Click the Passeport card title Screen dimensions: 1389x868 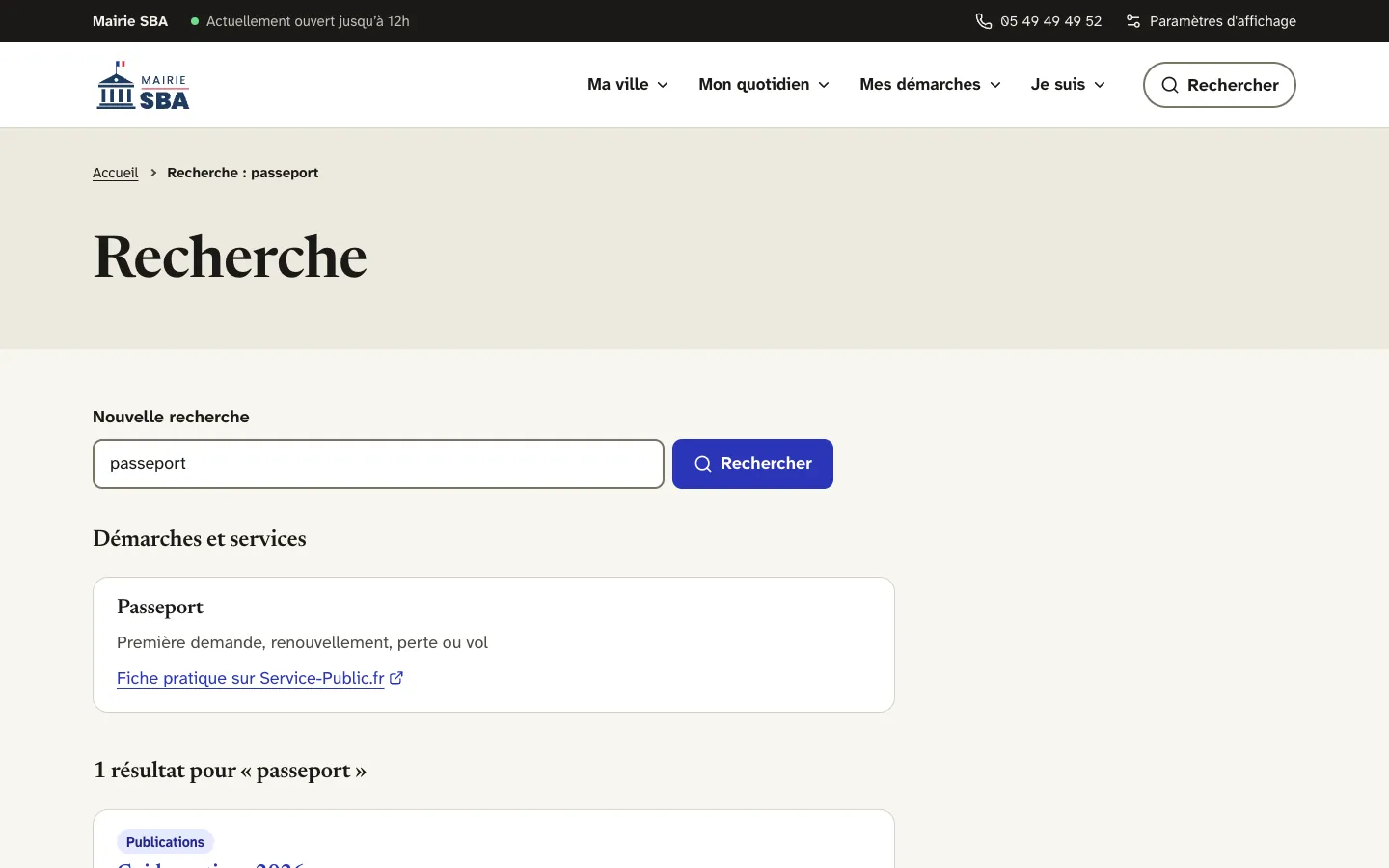pos(160,607)
